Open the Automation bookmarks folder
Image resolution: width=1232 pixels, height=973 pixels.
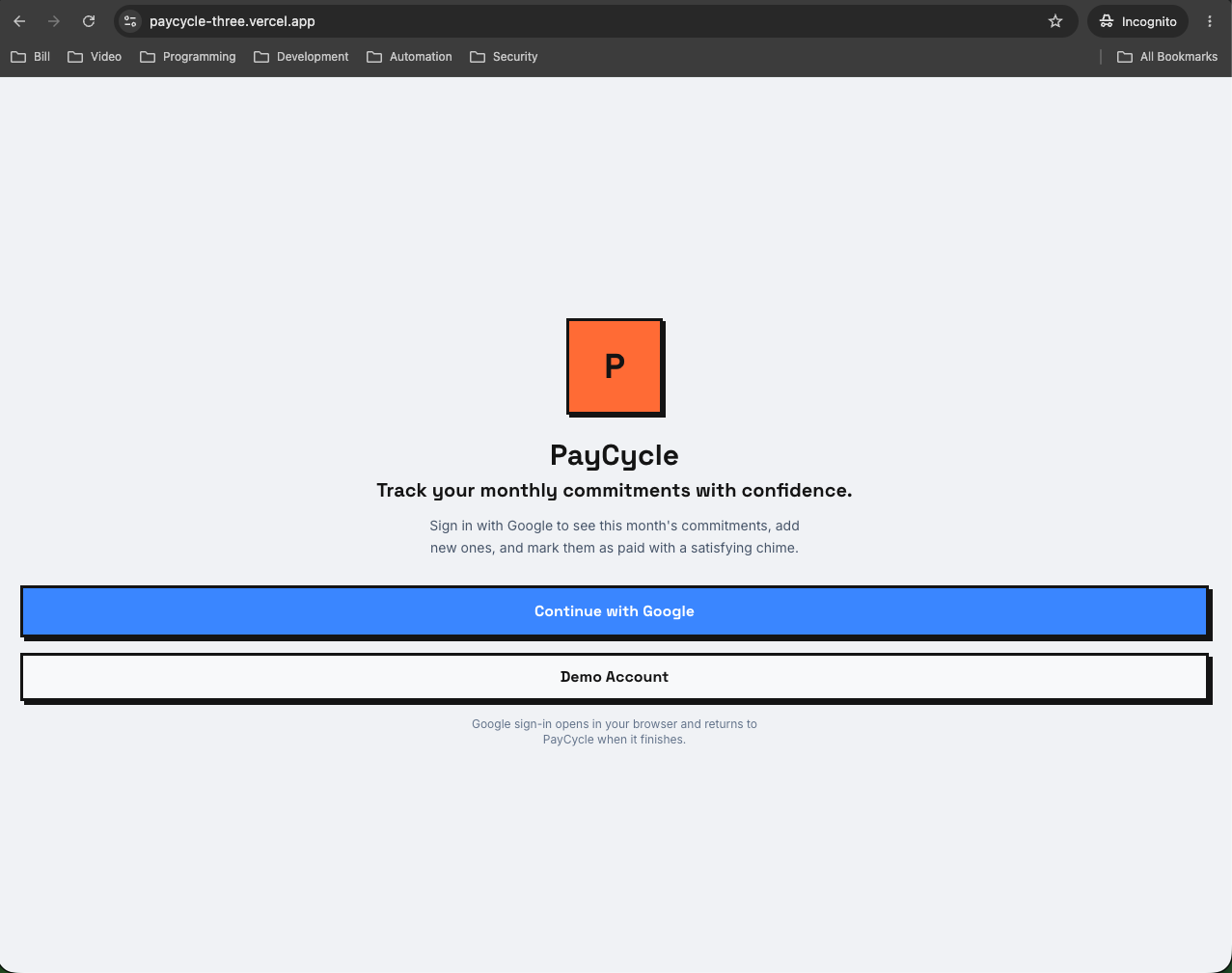coord(409,57)
